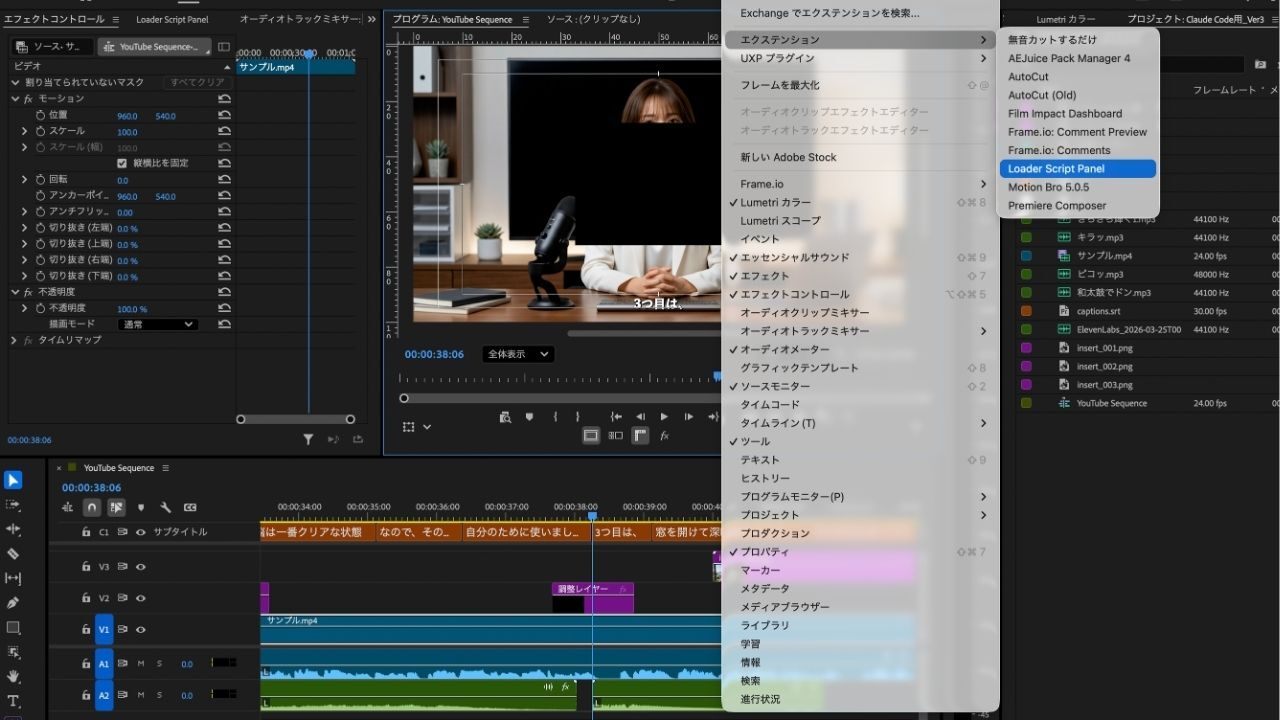Click the filter icon in Effect Controls
Image resolution: width=1280 pixels, height=720 pixels.
pos(308,439)
